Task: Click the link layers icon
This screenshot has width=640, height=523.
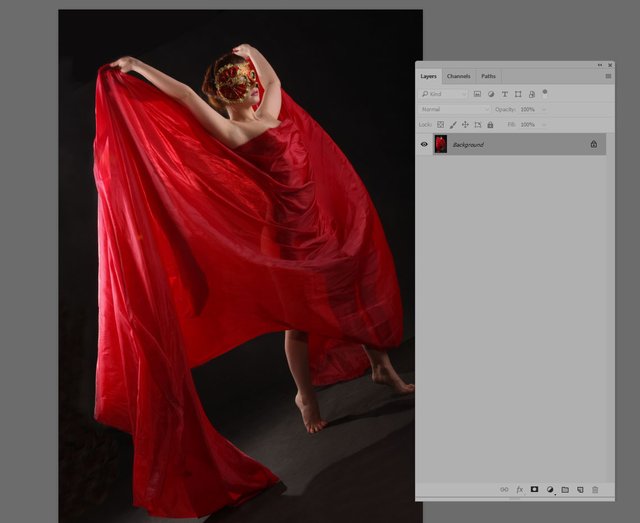Action: (504, 490)
